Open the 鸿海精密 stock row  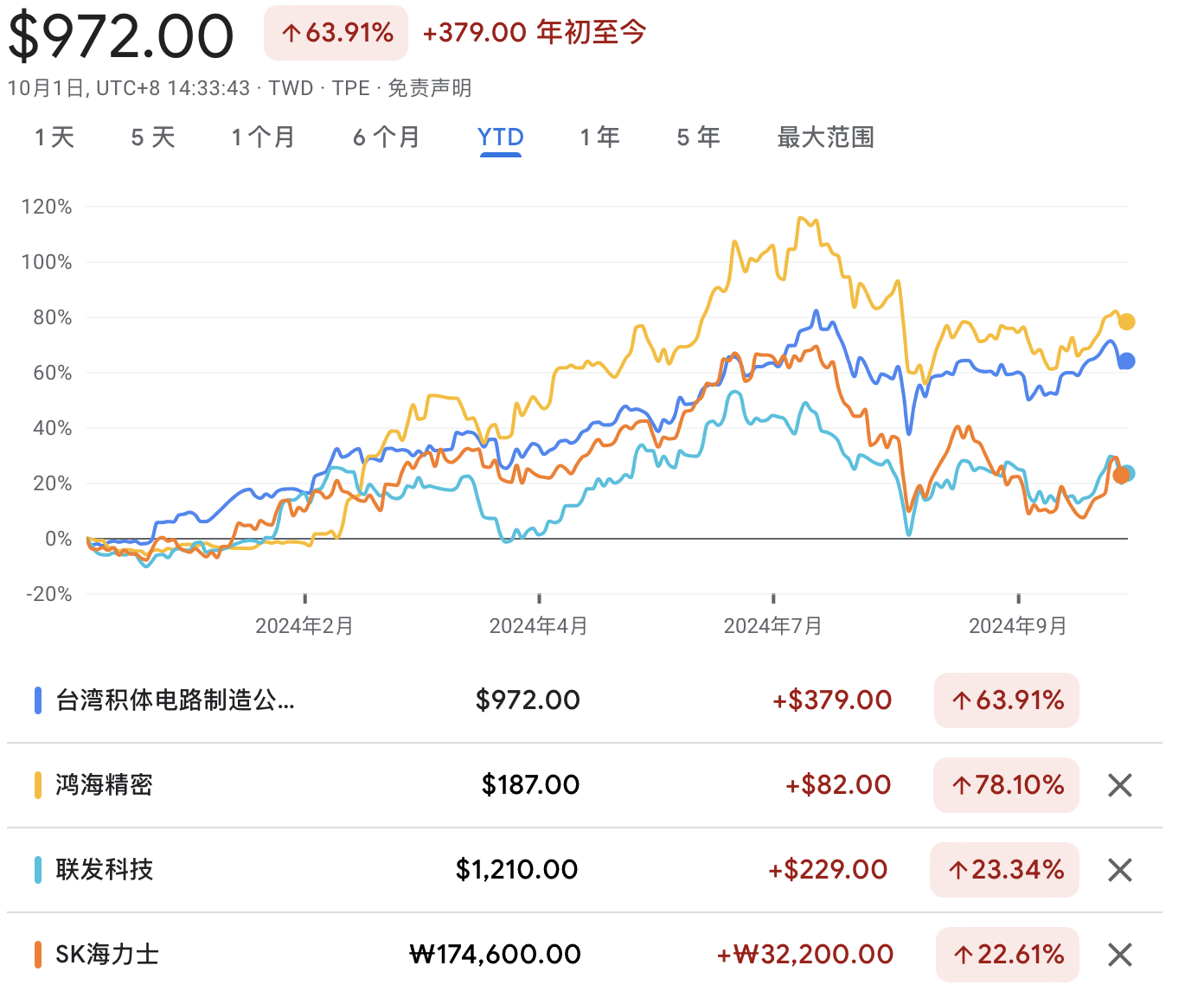585,785
